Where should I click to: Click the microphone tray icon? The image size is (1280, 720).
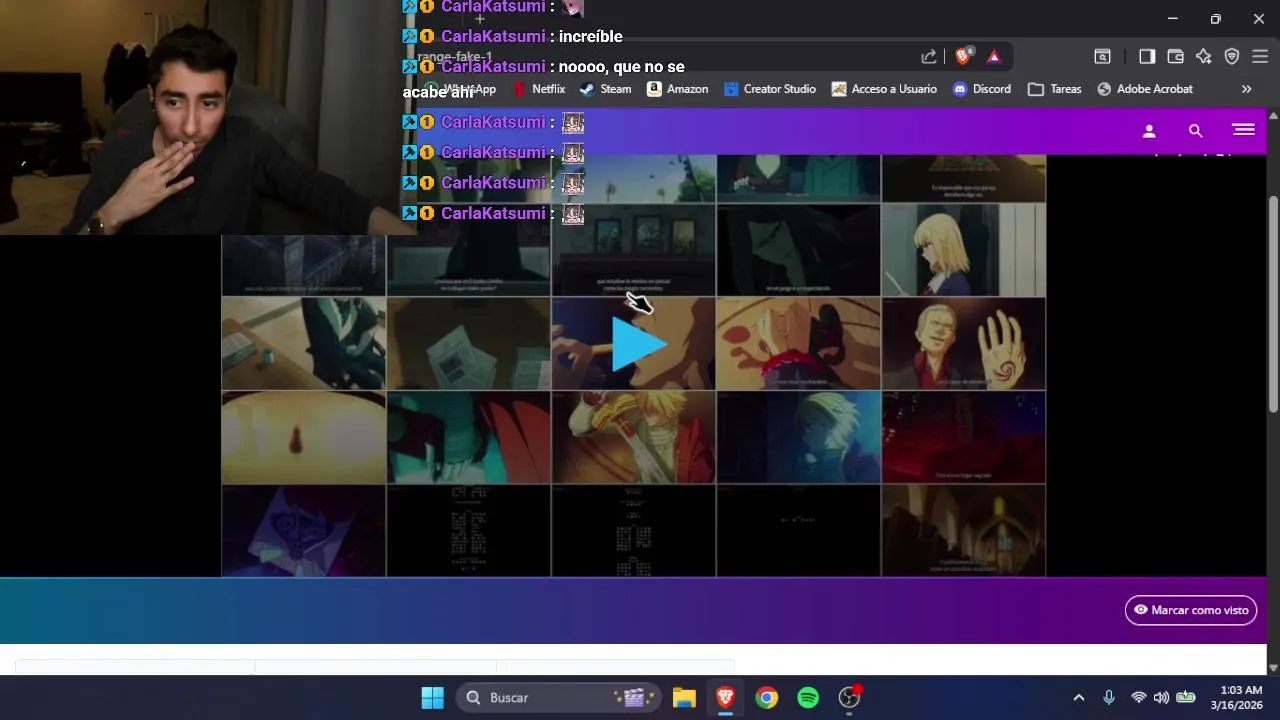coord(1108,698)
